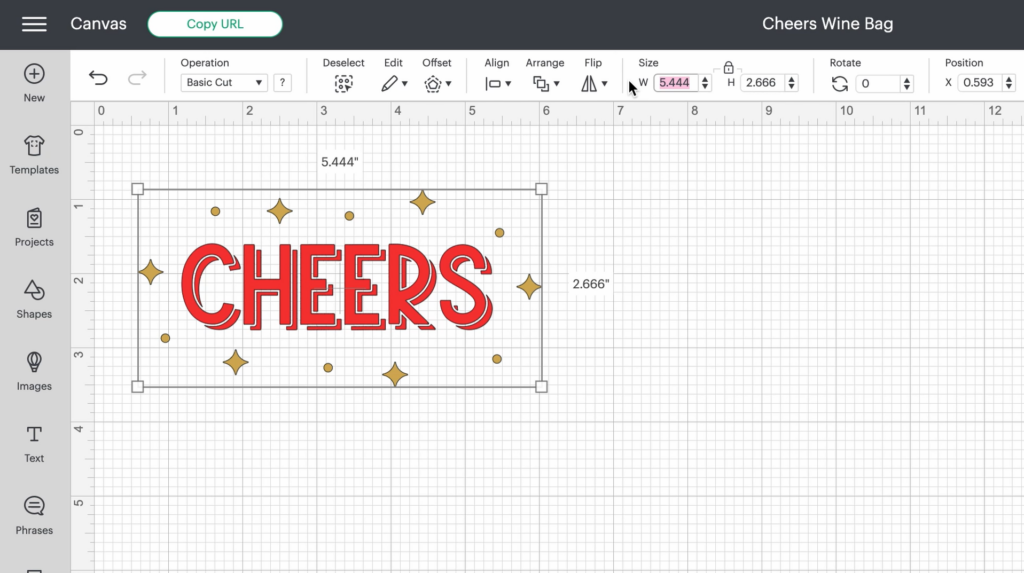
Task: Open the Phrases panel
Action: click(x=34, y=515)
